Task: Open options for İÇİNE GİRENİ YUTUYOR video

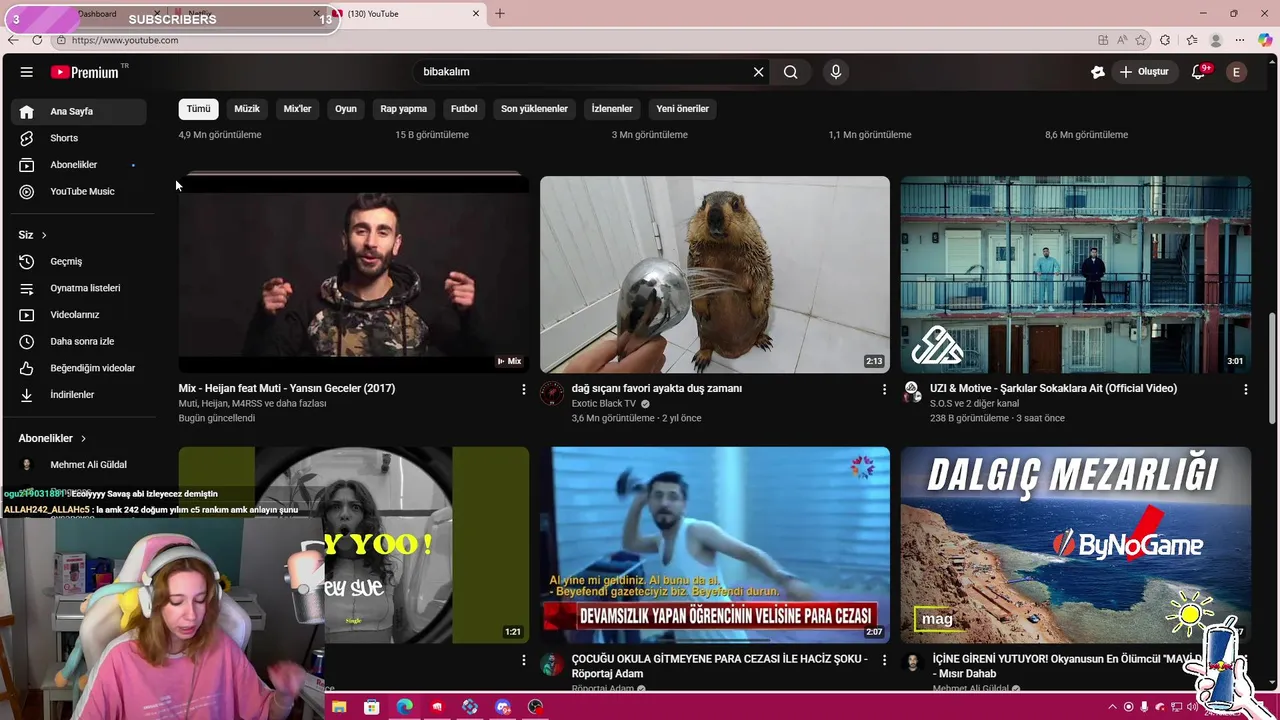Action: click(1245, 660)
